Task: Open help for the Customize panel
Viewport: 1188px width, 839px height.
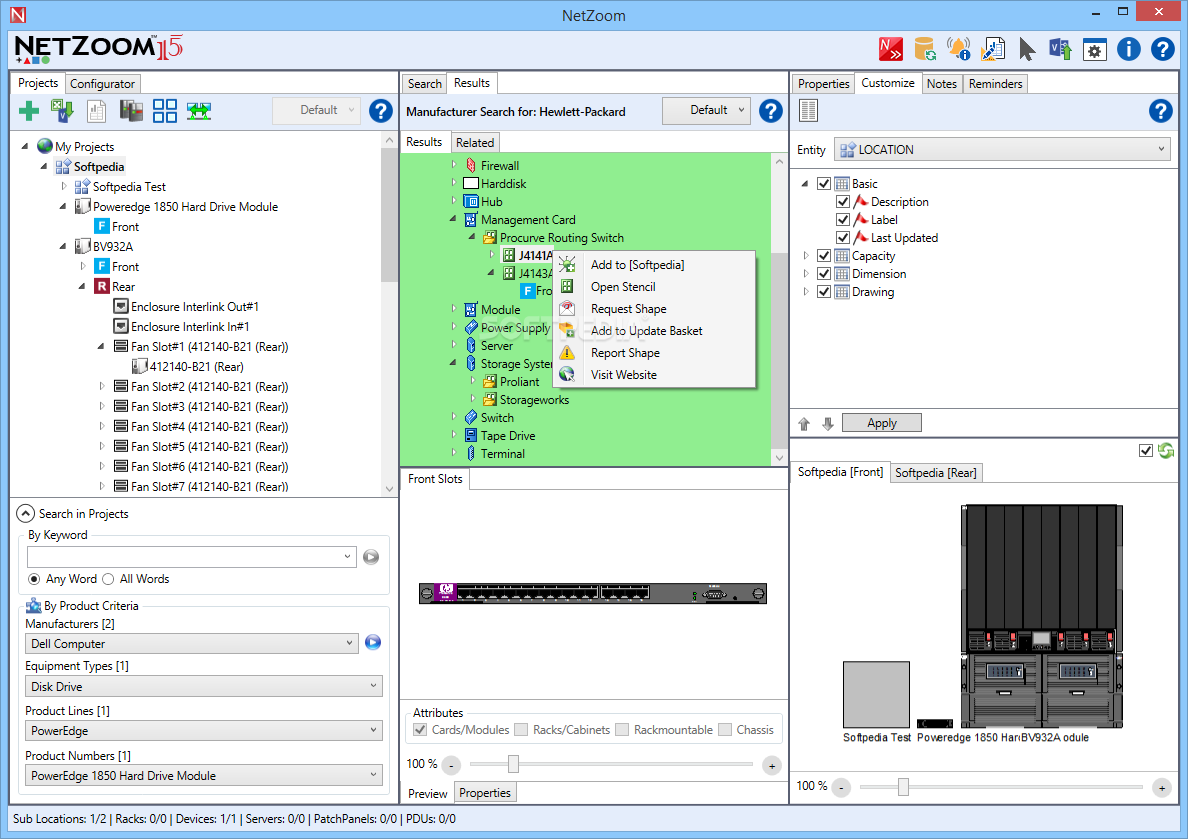Action: coord(1160,111)
